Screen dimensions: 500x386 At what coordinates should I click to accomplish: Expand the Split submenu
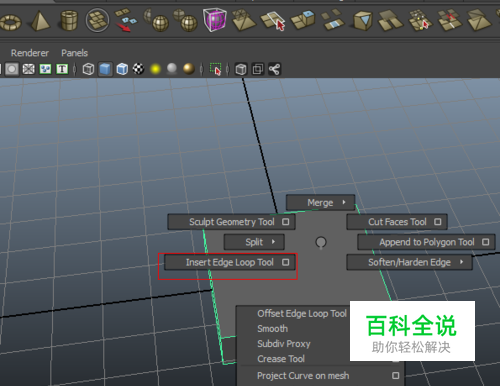[254, 242]
